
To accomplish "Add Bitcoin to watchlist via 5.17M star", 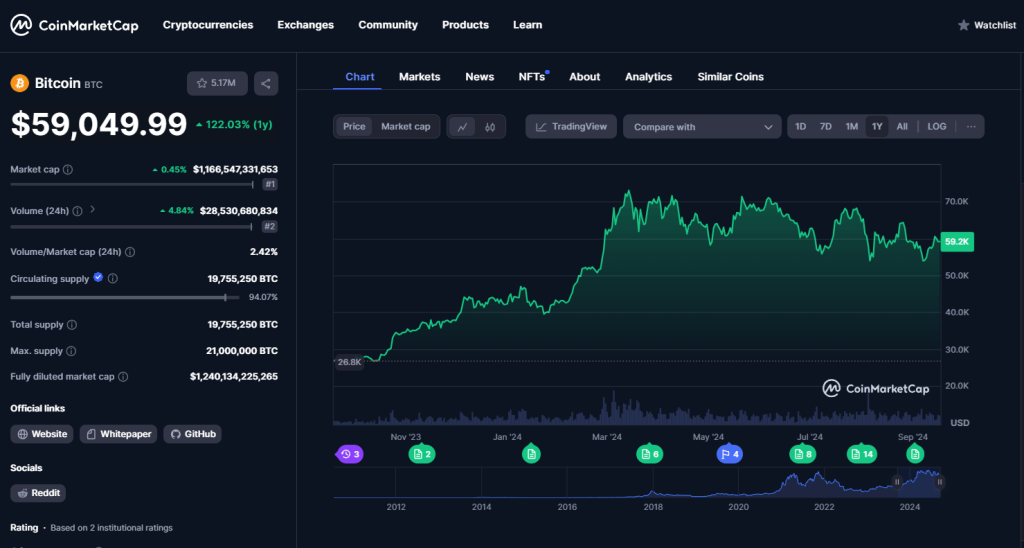I will 217,83.
